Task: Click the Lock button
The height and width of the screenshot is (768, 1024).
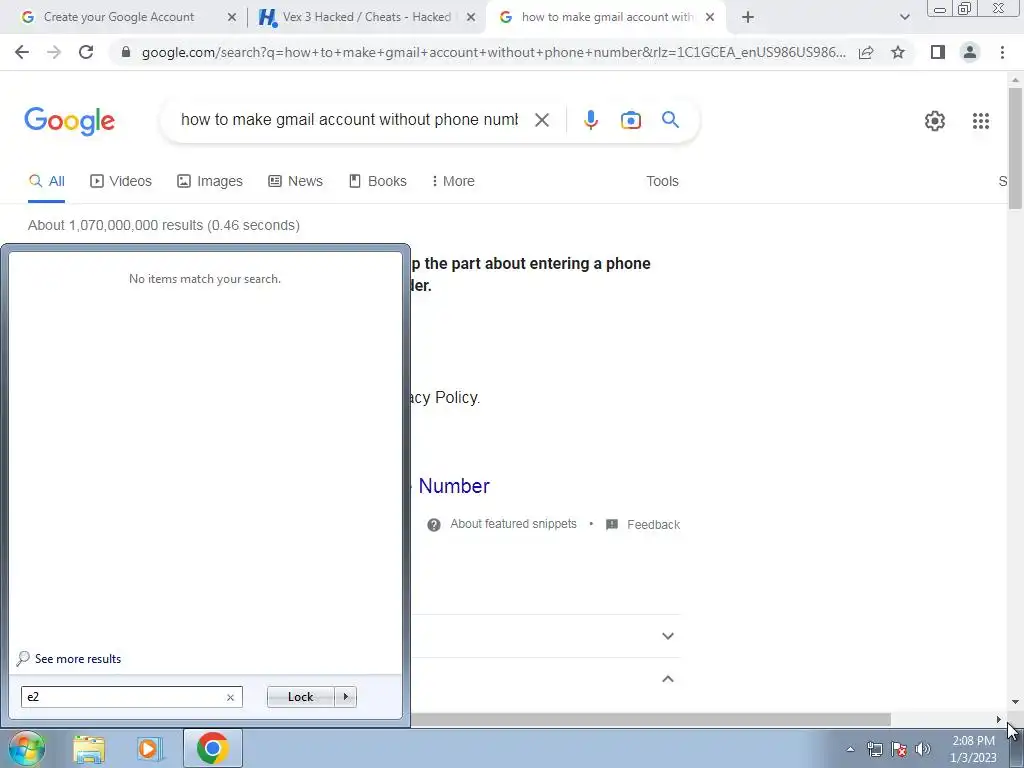Action: (x=300, y=697)
